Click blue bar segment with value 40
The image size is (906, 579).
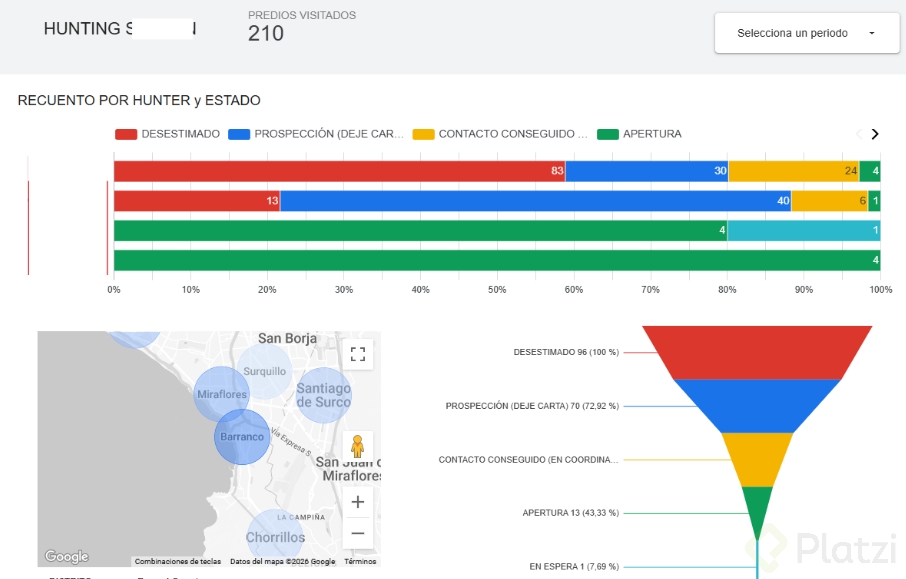click(536, 201)
